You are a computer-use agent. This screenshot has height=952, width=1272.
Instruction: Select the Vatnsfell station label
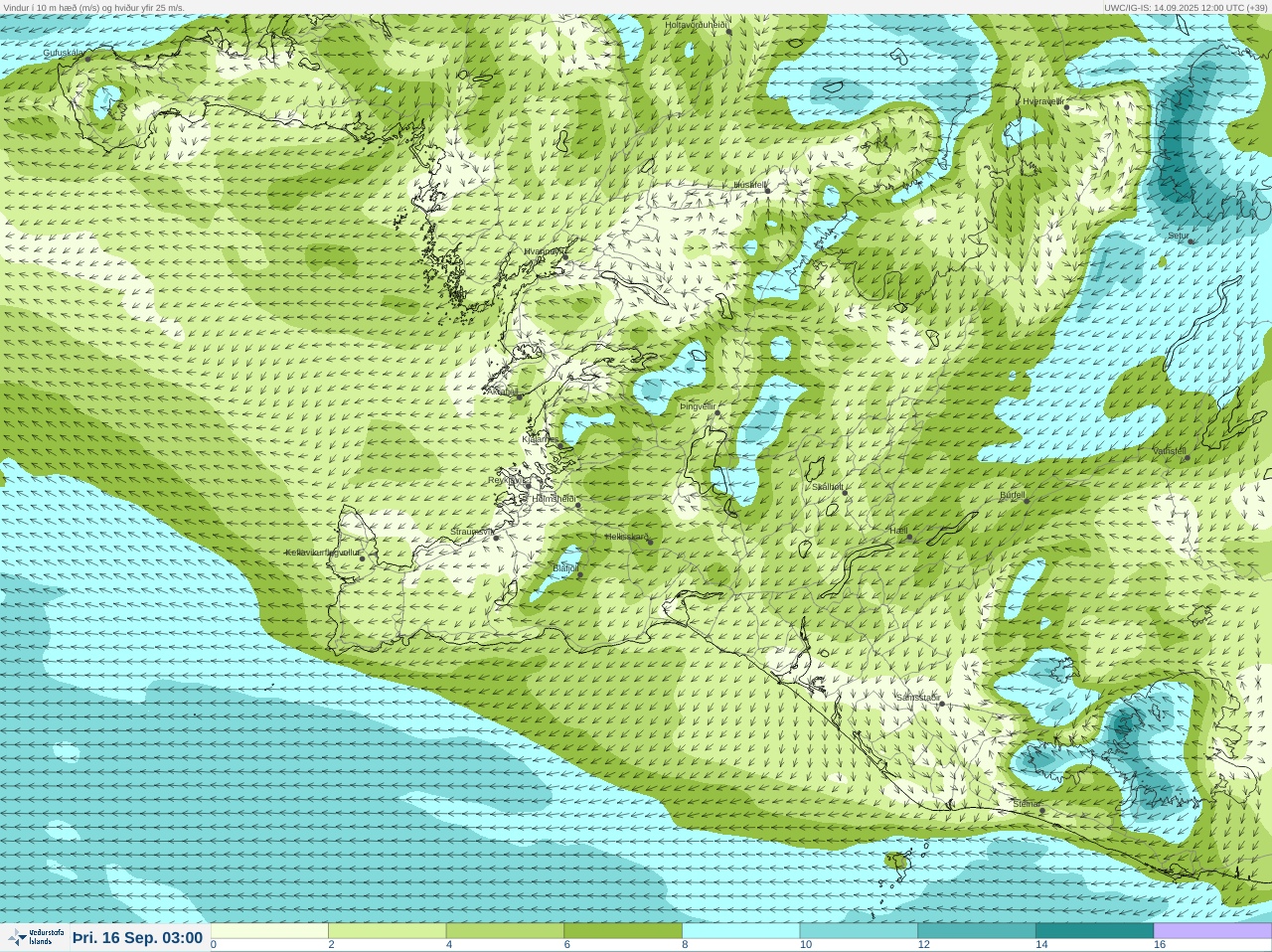click(x=1170, y=451)
